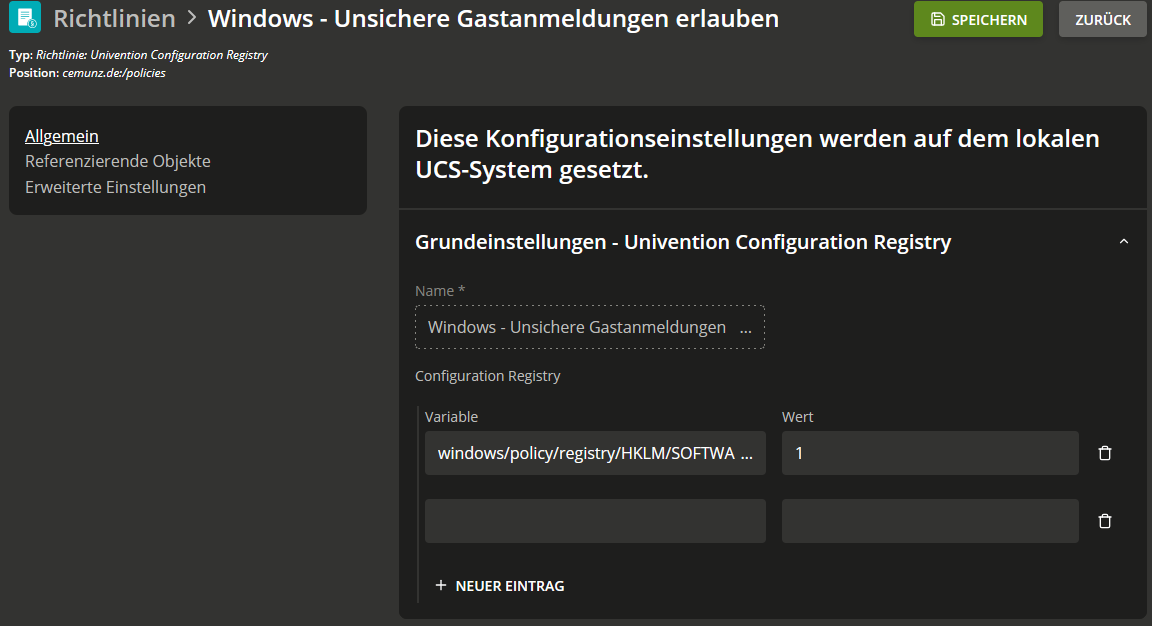Click the plus icon for NEUER EINTRAG
Image resolution: width=1152 pixels, height=626 pixels.
441,585
